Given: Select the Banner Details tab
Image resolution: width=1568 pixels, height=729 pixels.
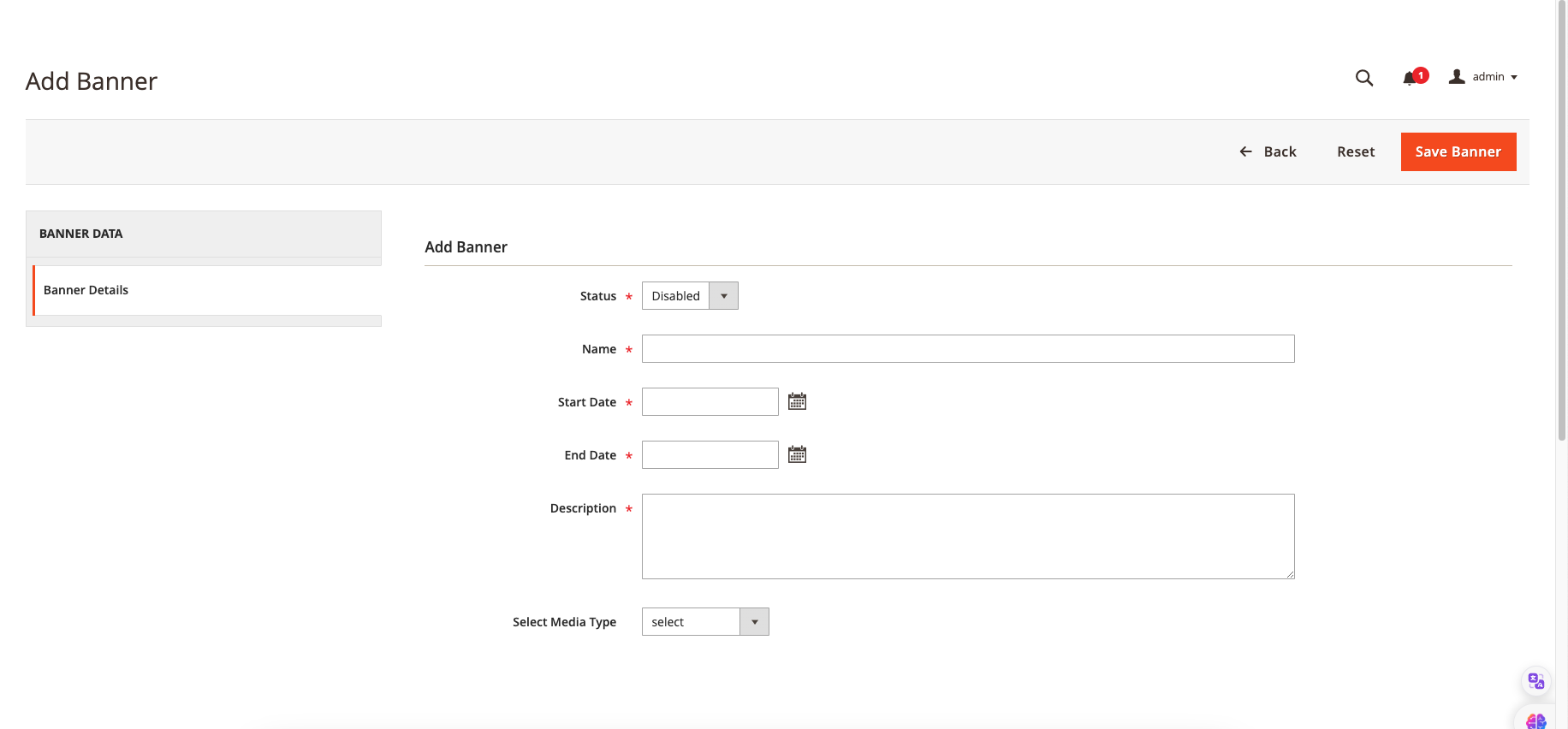Looking at the screenshot, I should [207, 290].
